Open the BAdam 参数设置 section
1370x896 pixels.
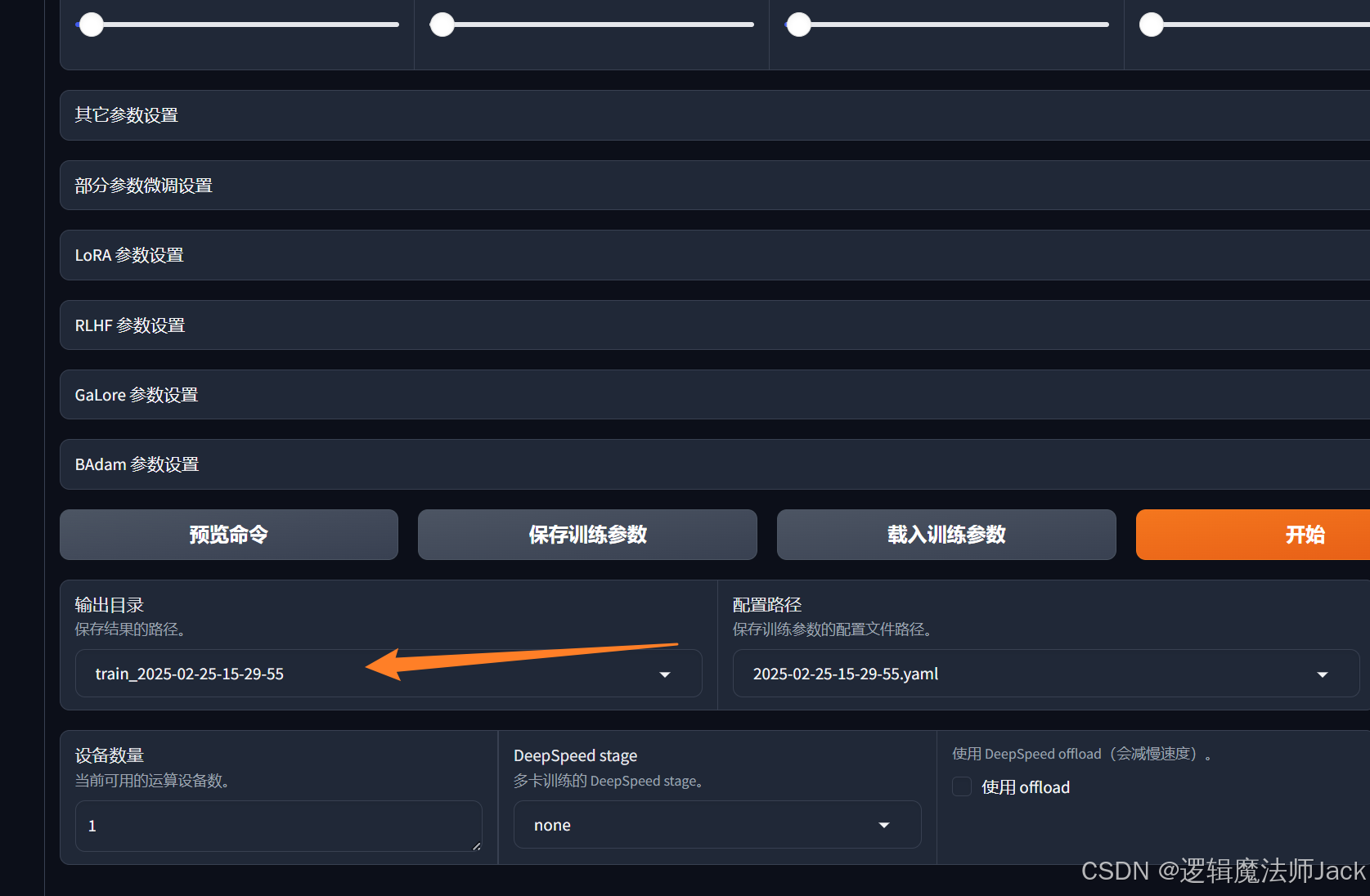tap(137, 464)
